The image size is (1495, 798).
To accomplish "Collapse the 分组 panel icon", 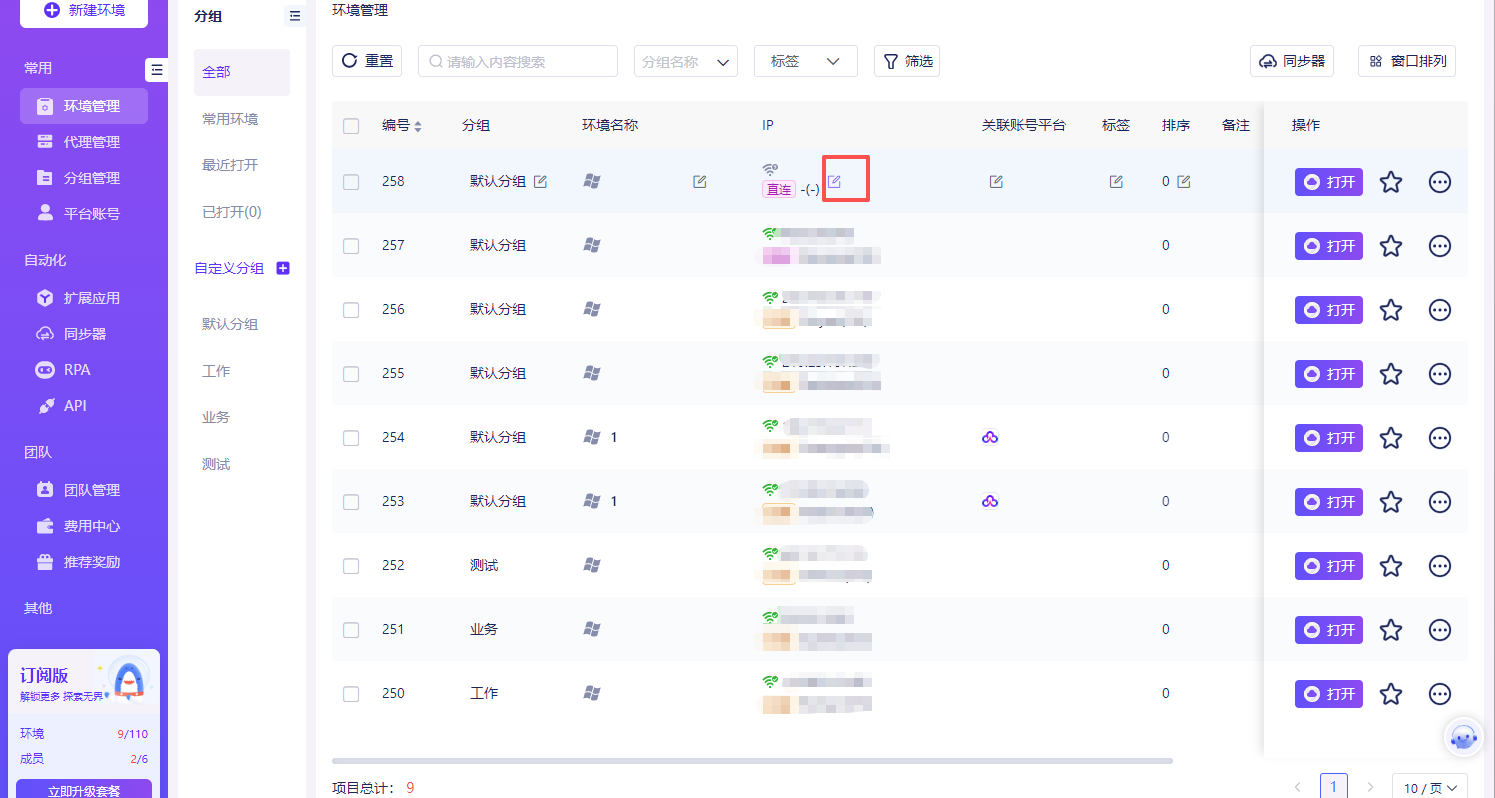I will [294, 16].
